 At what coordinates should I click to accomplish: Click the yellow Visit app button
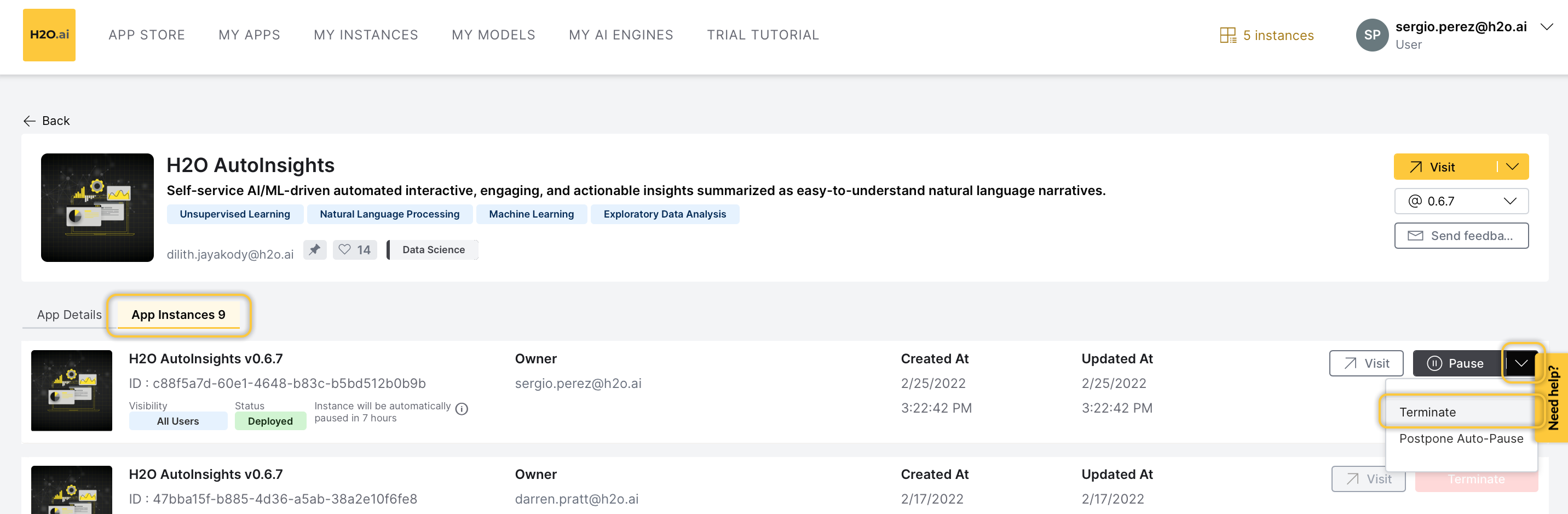(x=1445, y=166)
